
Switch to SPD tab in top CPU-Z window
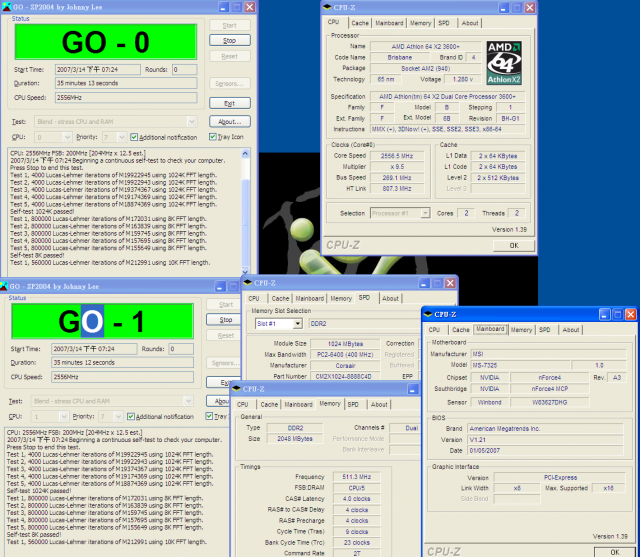click(x=444, y=23)
